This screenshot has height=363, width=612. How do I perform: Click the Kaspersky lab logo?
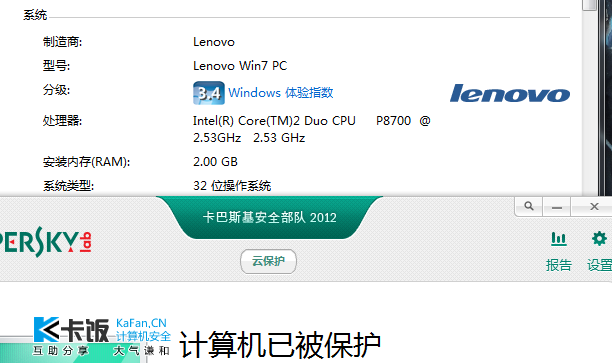pos(46,242)
